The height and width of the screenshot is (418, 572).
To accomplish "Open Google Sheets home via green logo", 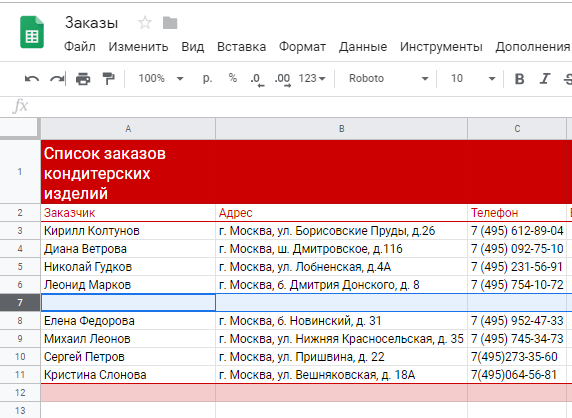I will tap(32, 32).
